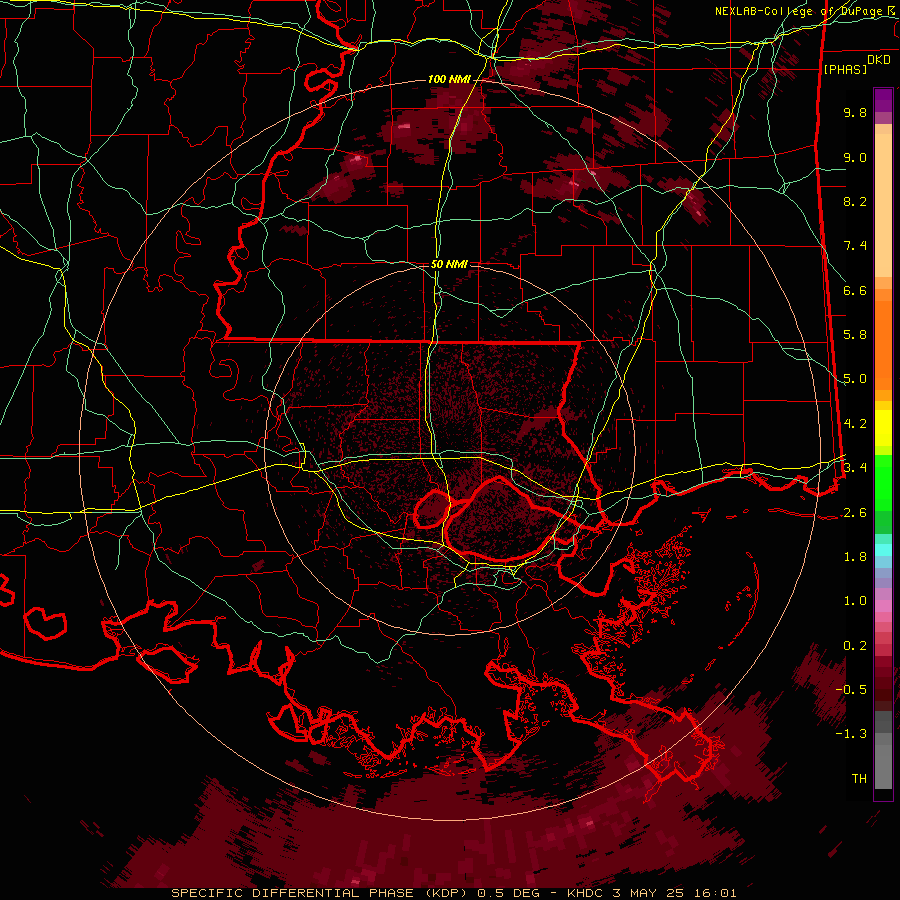This screenshot has width=900, height=900.
Task: Click the 100 NMI range ring label
Action: click(449, 79)
